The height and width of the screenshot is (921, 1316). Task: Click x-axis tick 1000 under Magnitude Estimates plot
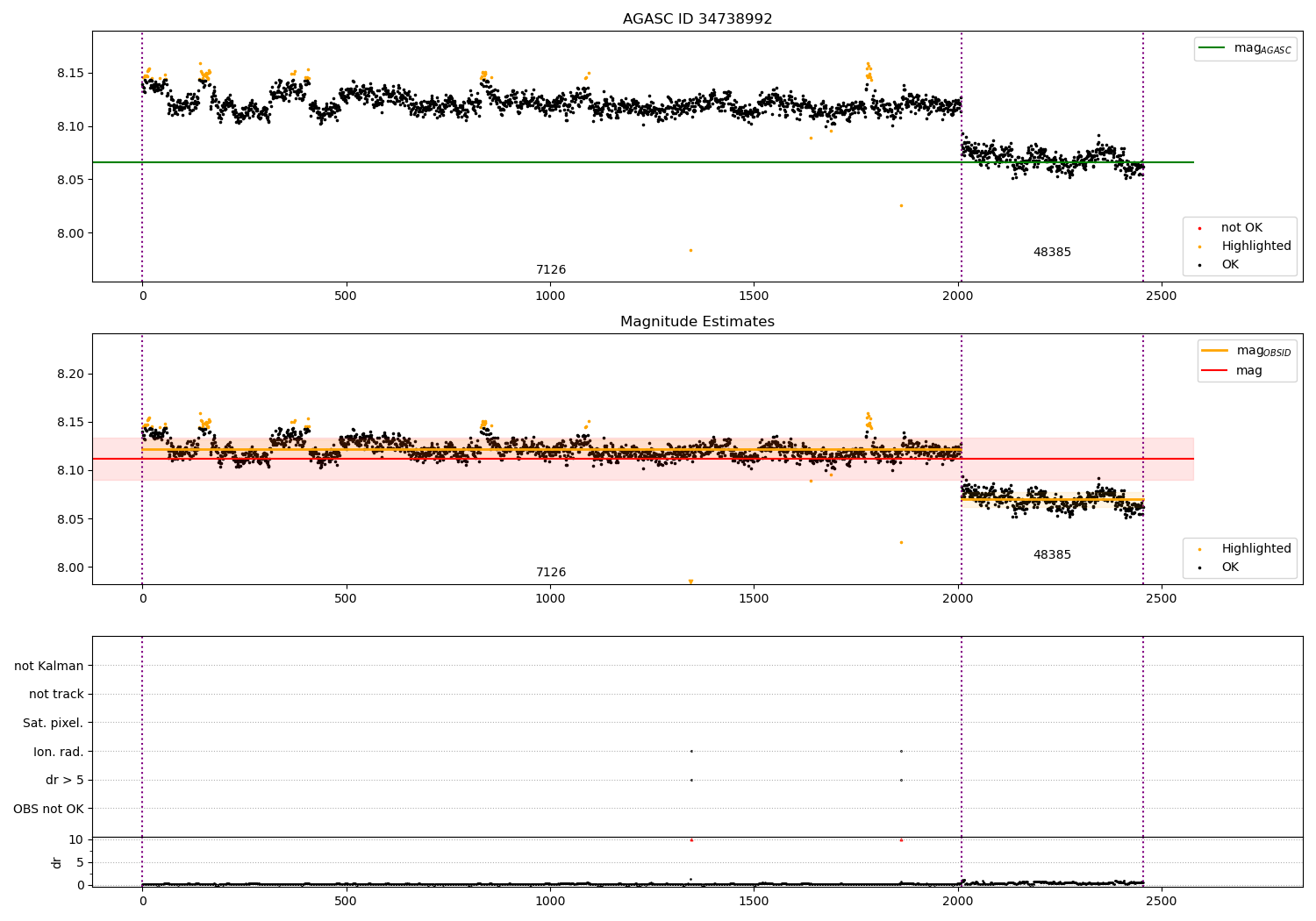click(550, 599)
